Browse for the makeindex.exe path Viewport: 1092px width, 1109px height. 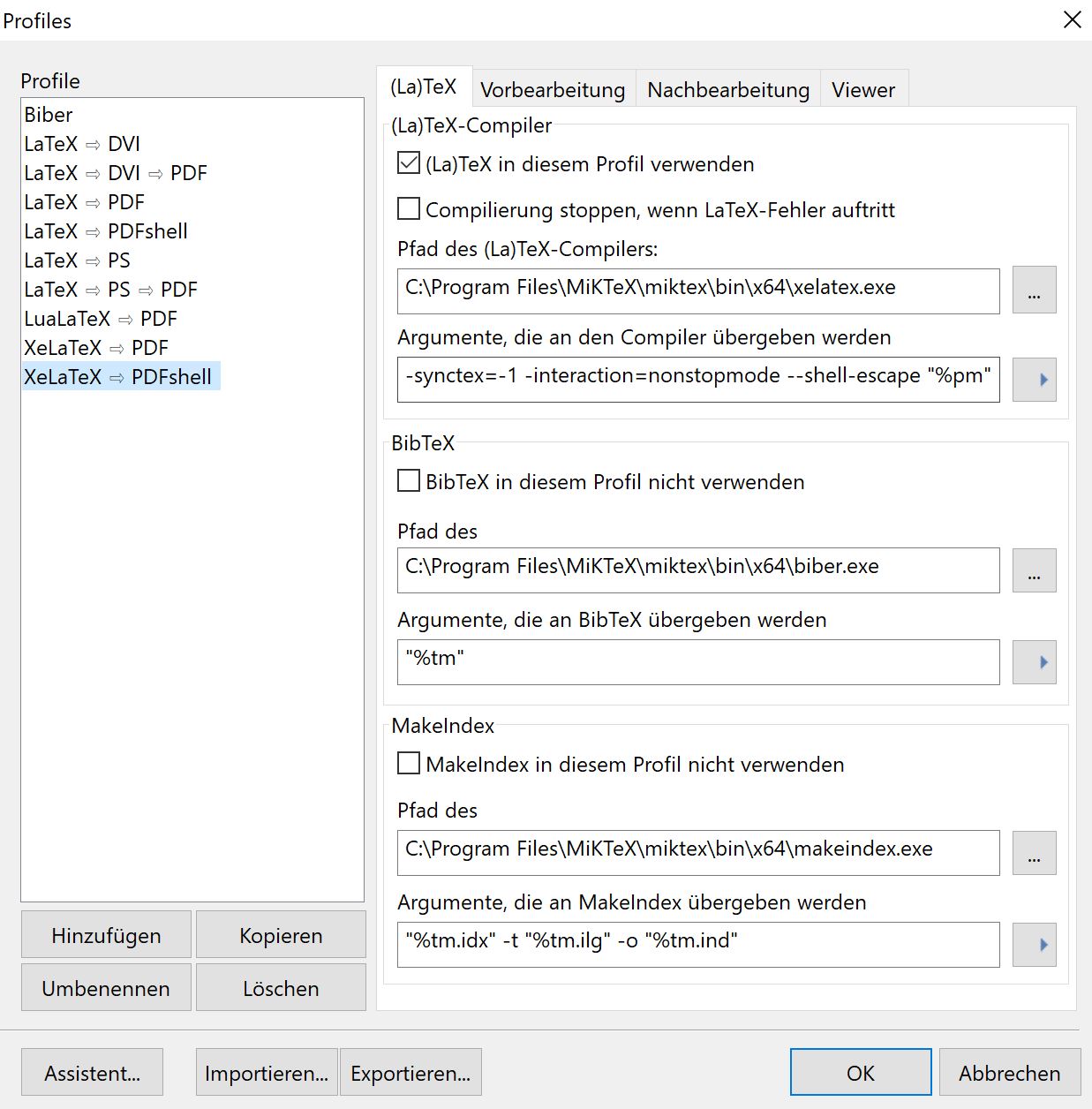point(1034,853)
